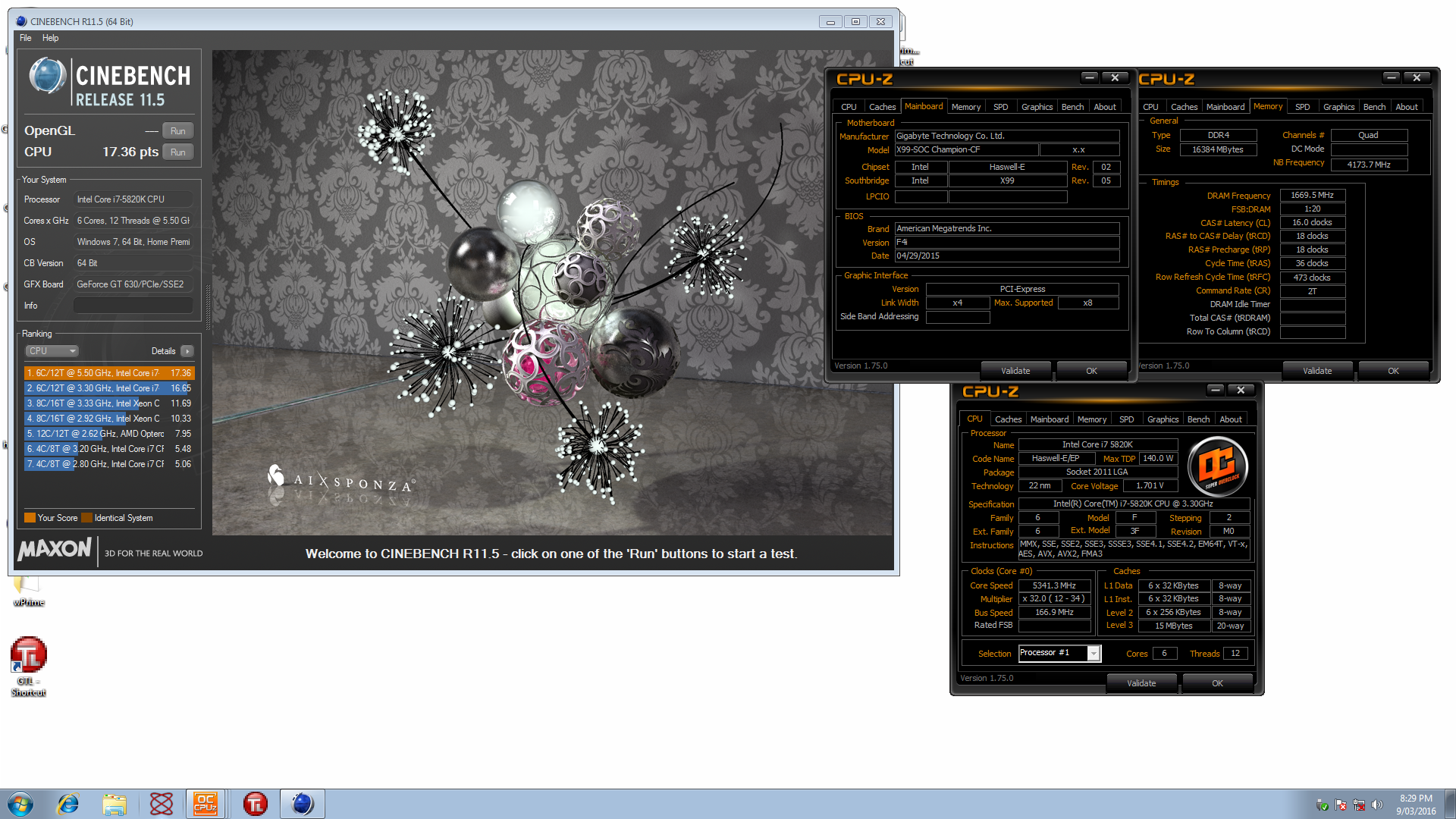Open About tab in Memory CPU-Z window
This screenshot has height=819, width=1456.
[x=1407, y=107]
